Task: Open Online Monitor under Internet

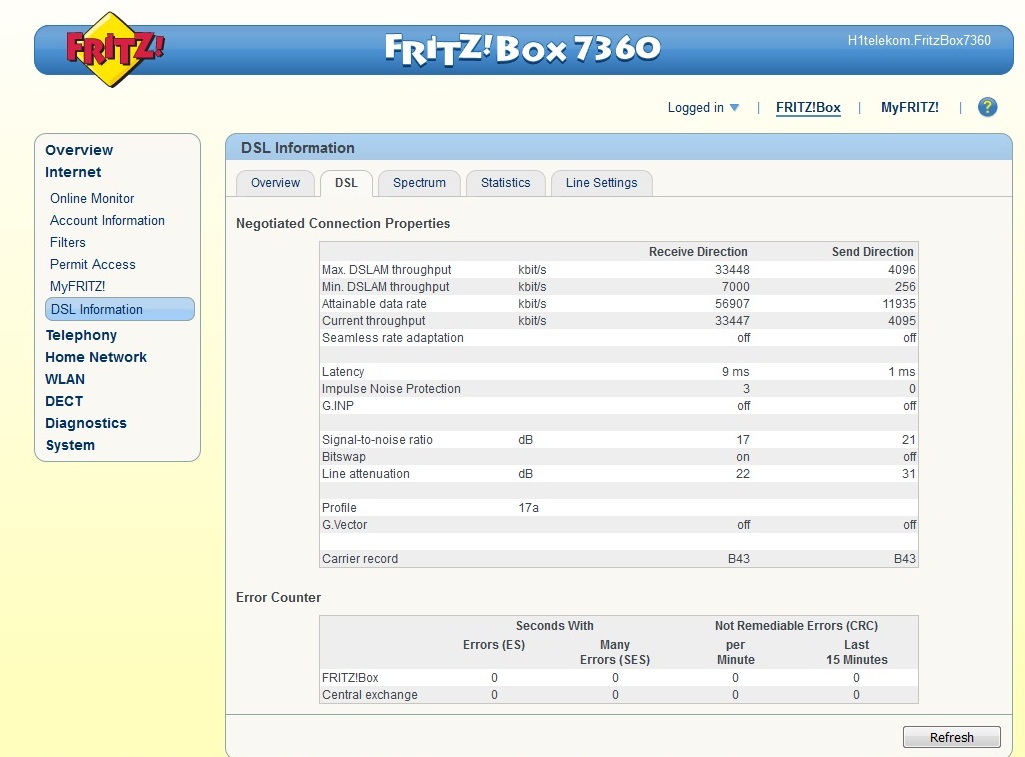Action: click(92, 198)
